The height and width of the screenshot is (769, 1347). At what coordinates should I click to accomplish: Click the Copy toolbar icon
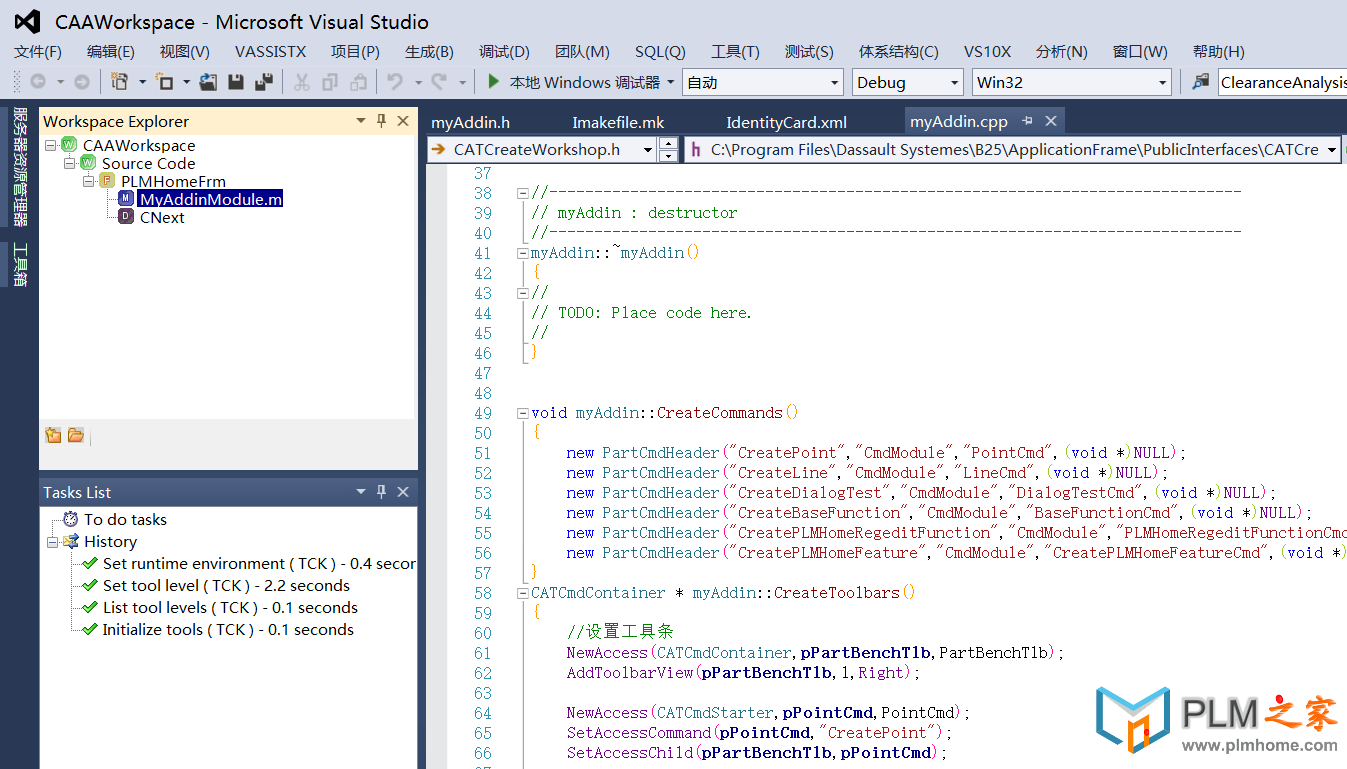[330, 82]
